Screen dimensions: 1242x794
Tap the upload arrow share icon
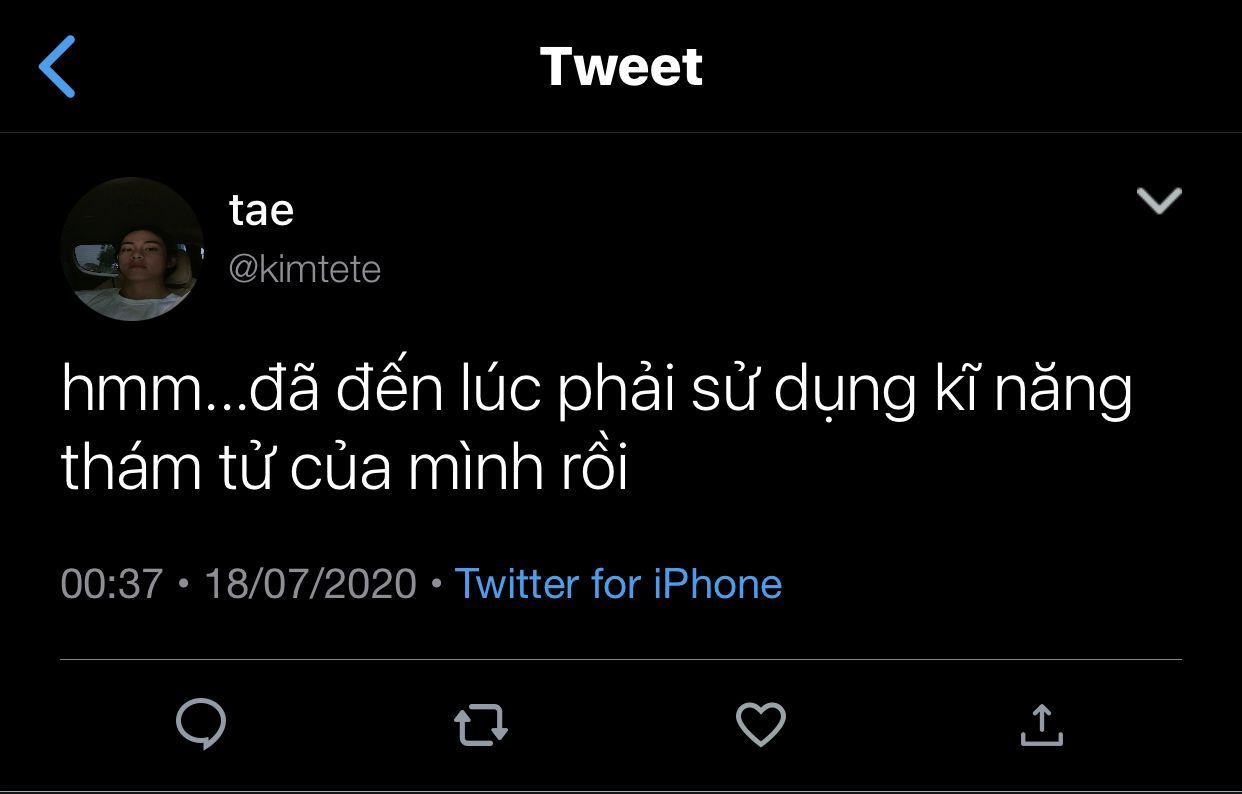1040,724
